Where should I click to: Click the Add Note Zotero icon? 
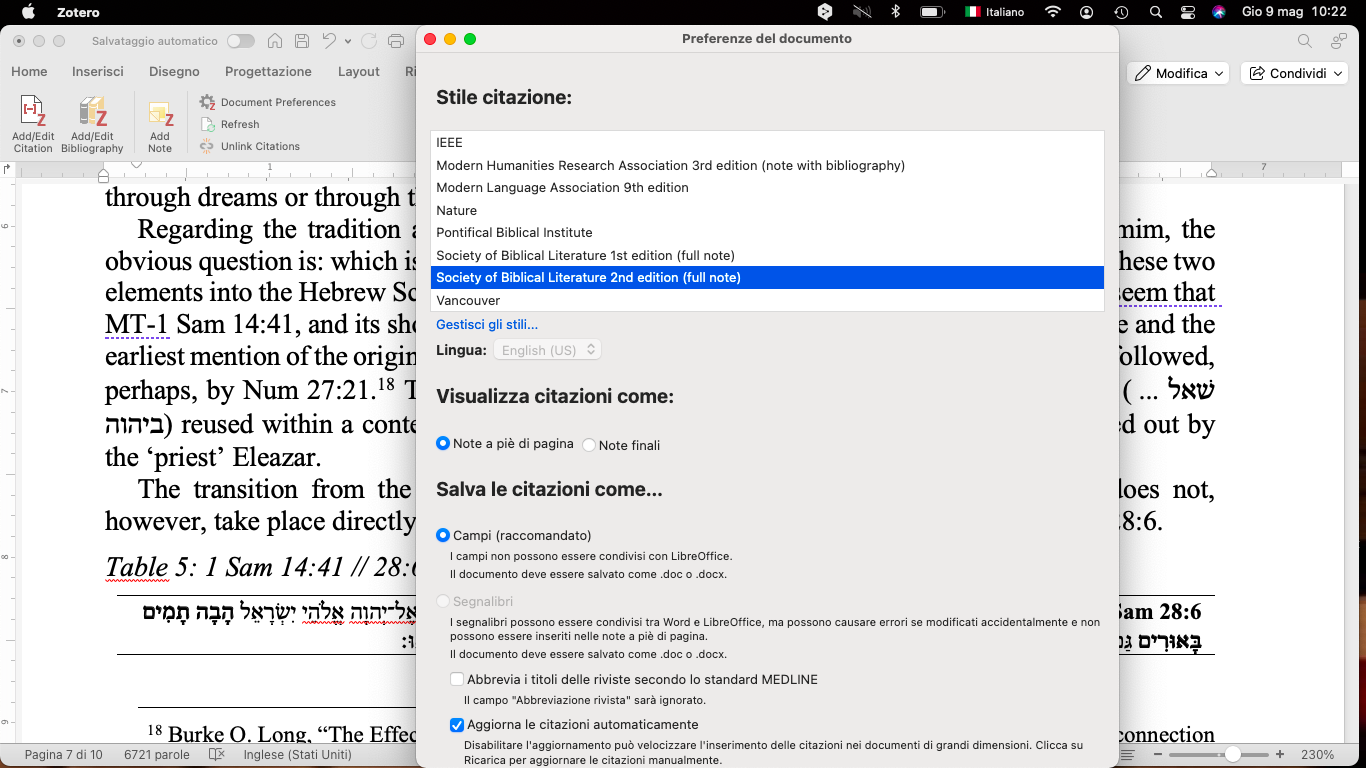(160, 126)
